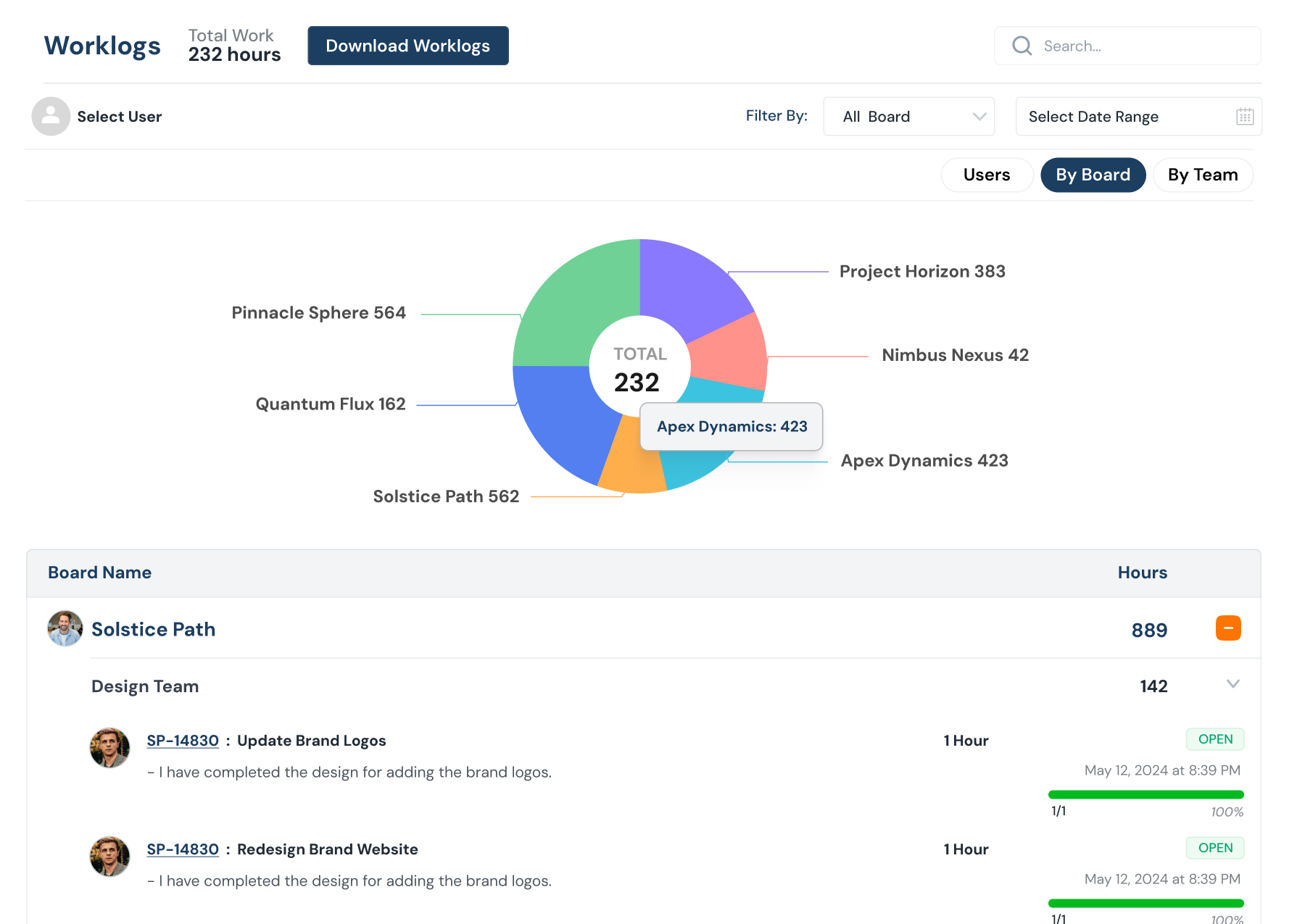Open the SP-14830 ticket link

[183, 740]
